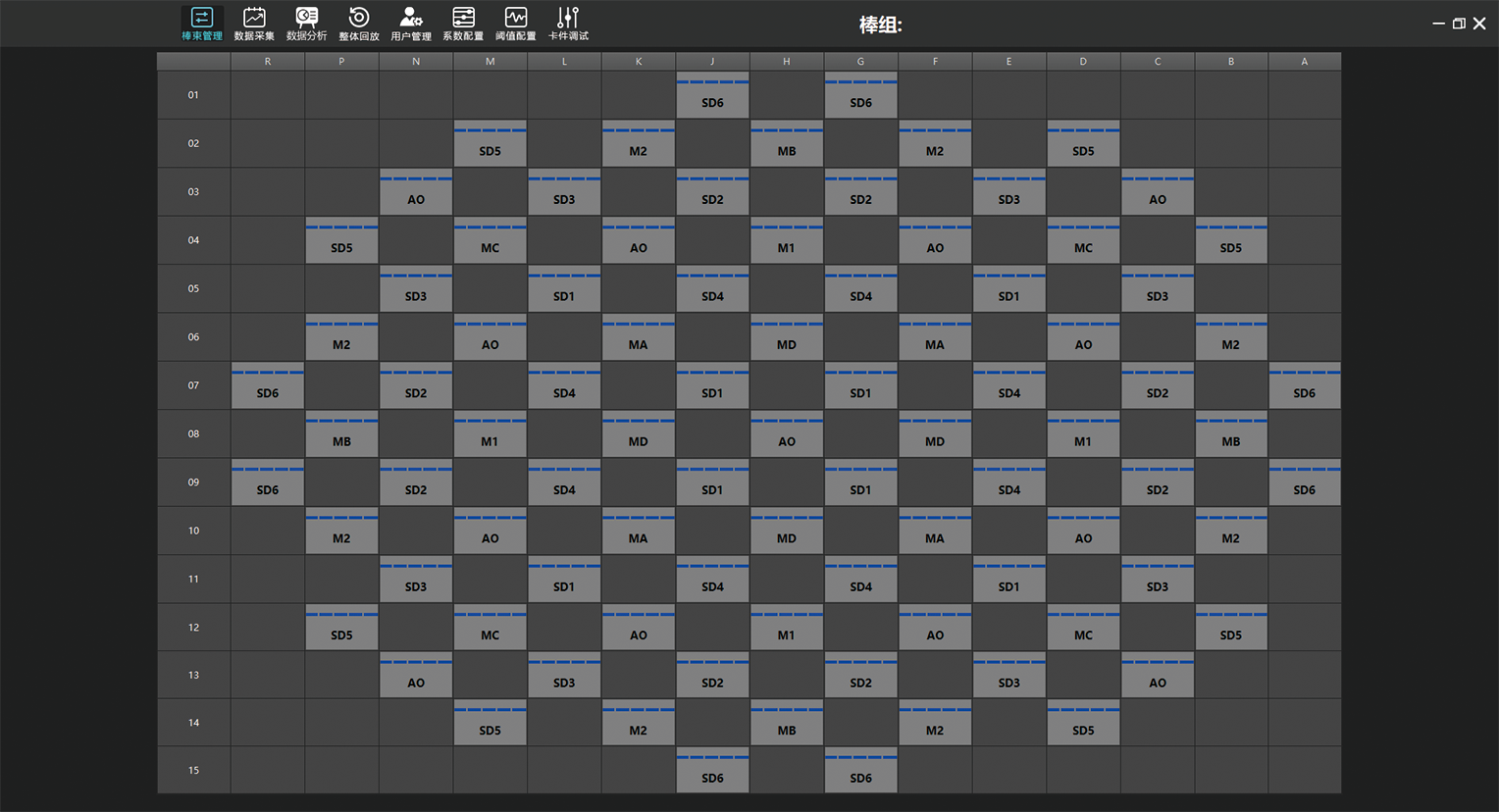The width and height of the screenshot is (1499, 812).
Task: Select the SD3 cell in row 13 column E
Action: click(x=1008, y=675)
